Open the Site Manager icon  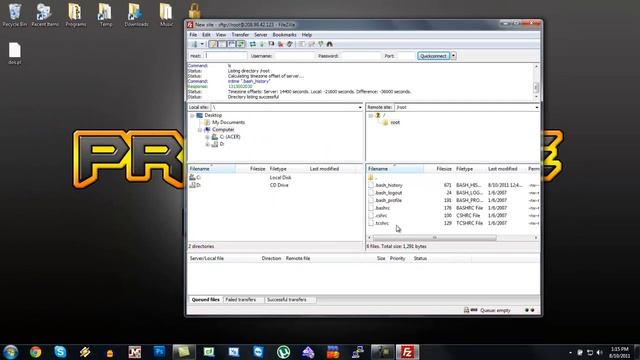(x=194, y=44)
